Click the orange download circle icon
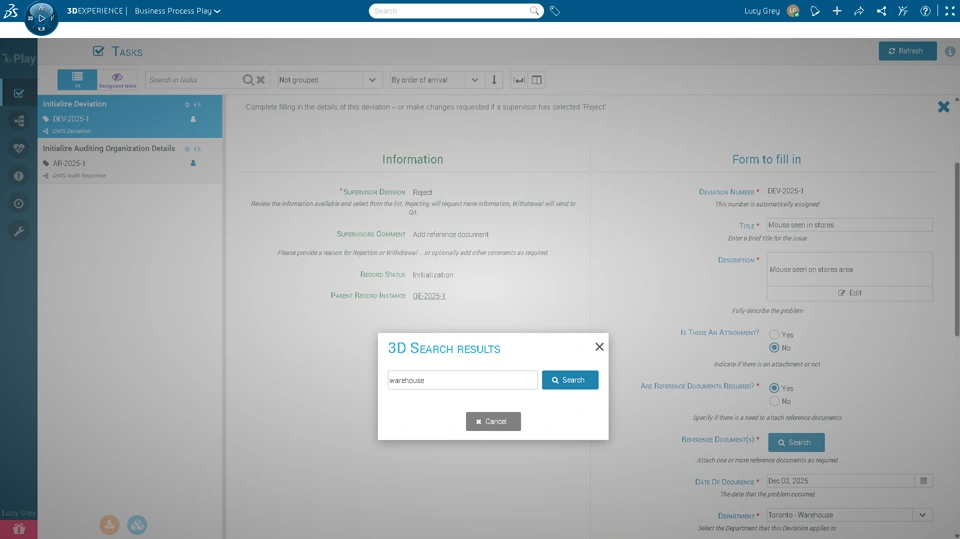The width and height of the screenshot is (960, 539). tap(110, 525)
